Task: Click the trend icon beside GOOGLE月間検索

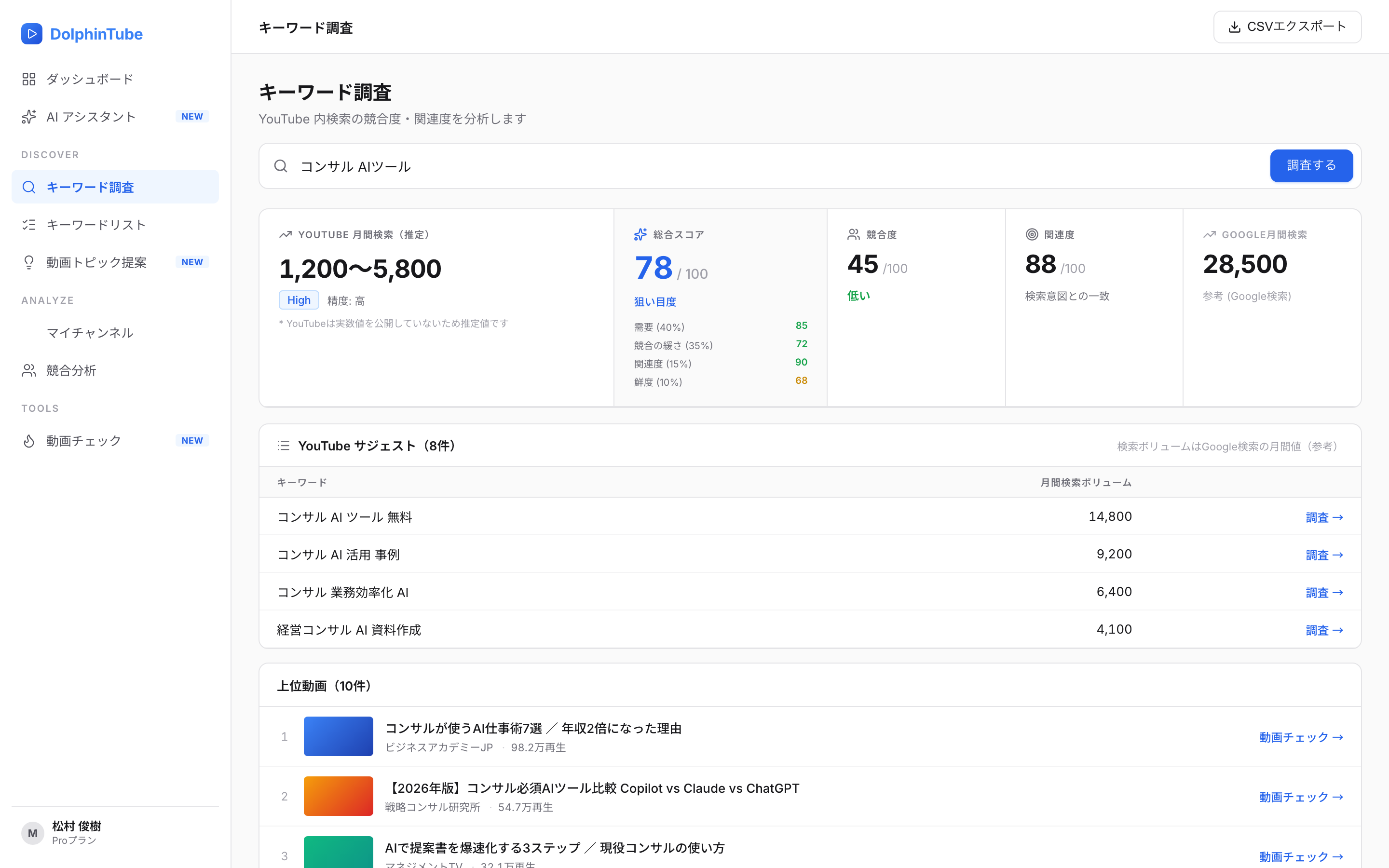Action: 1210,234
